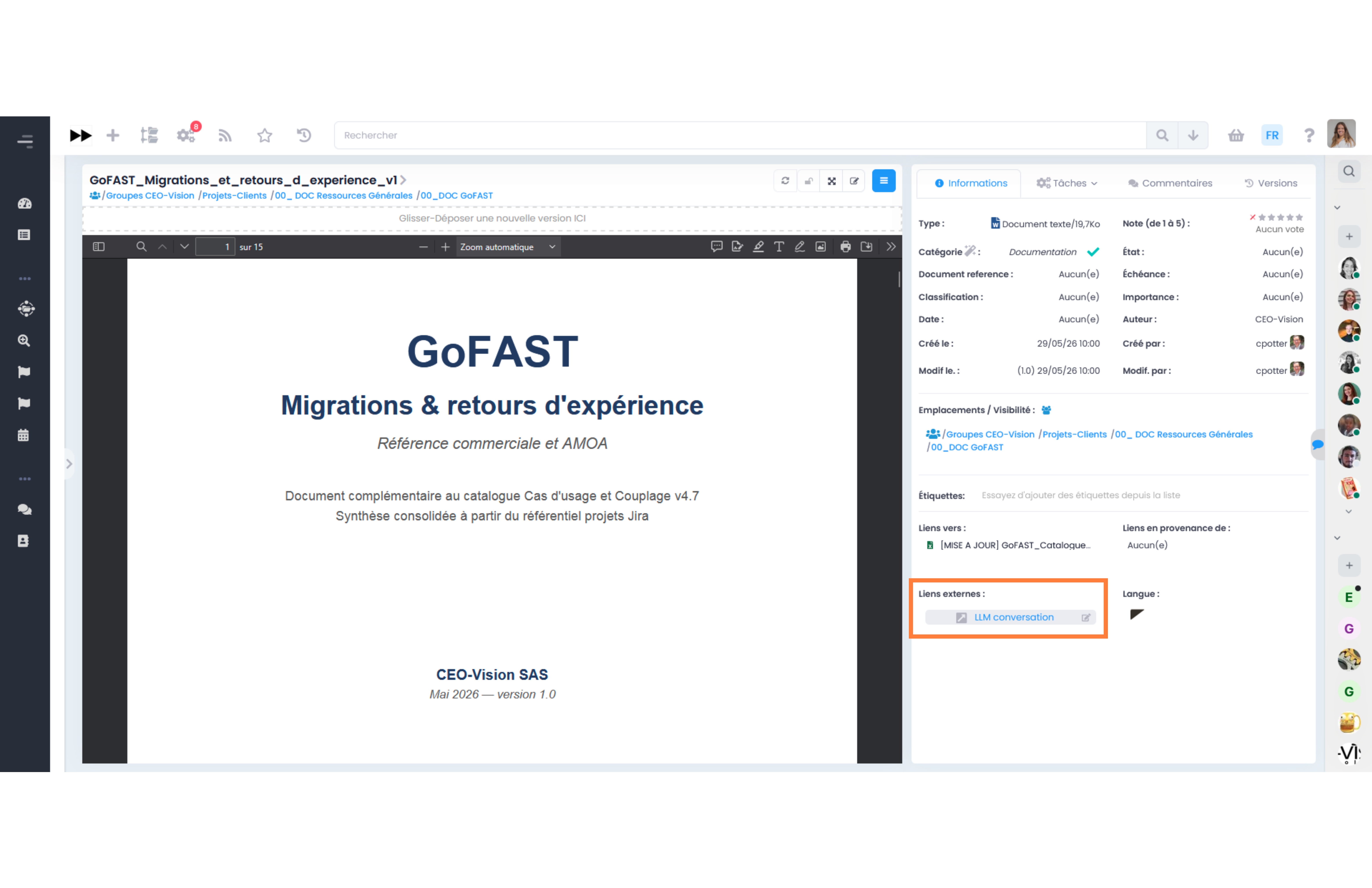Open the LLM conversation external link
The width and height of the screenshot is (1372, 888).
point(1014,617)
